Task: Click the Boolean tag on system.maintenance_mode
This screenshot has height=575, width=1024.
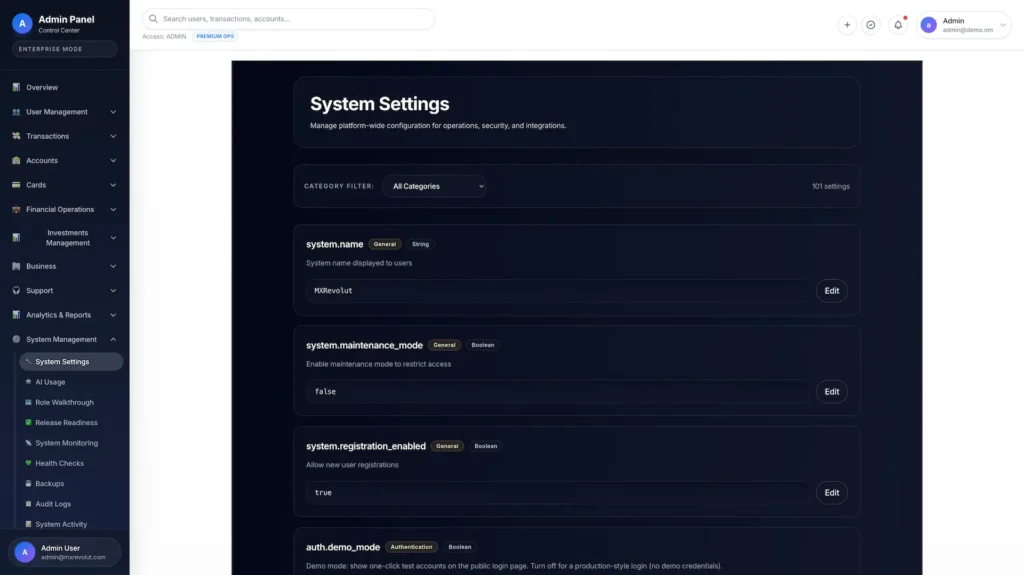Action: pyautogui.click(x=483, y=345)
